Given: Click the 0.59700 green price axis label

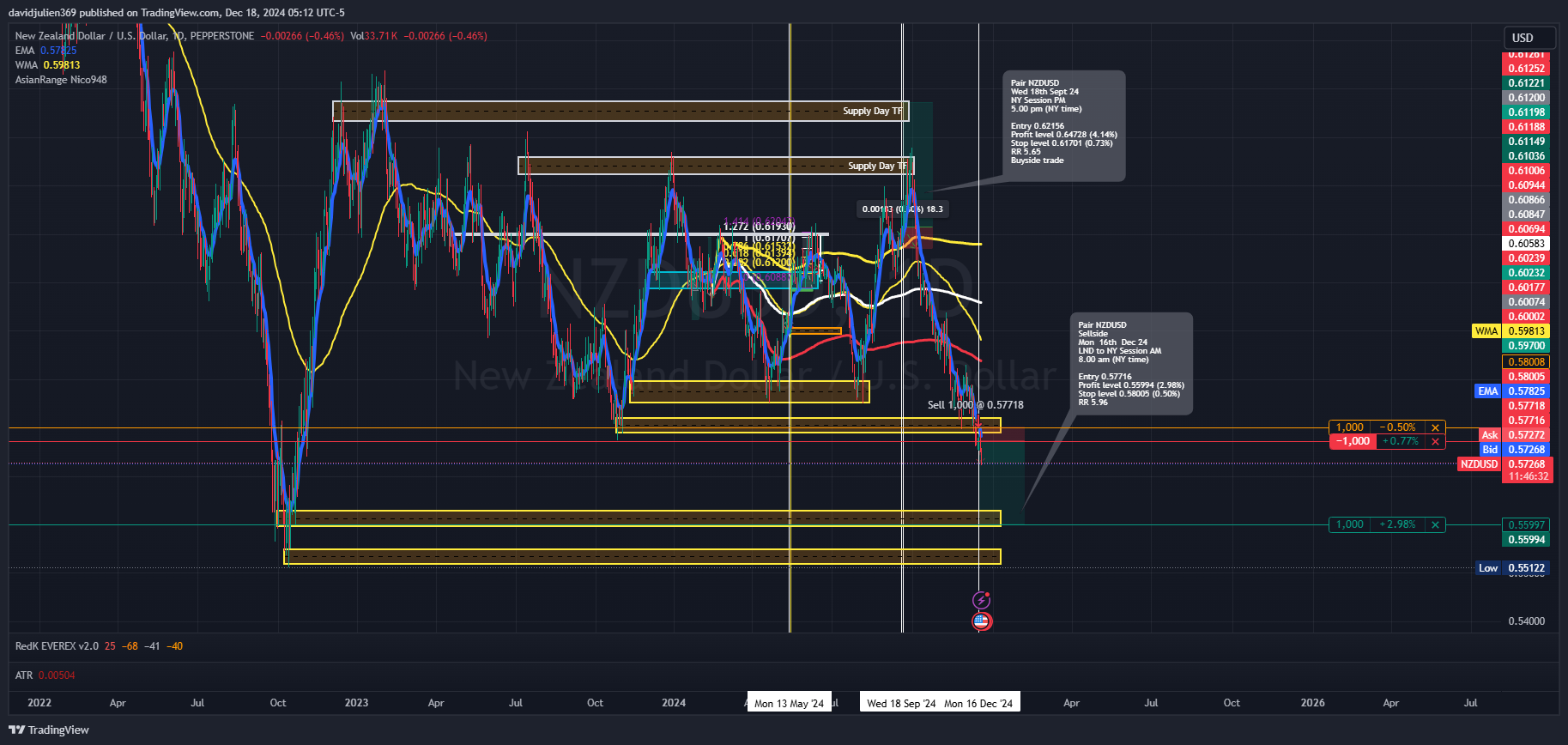Looking at the screenshot, I should pyautogui.click(x=1527, y=346).
